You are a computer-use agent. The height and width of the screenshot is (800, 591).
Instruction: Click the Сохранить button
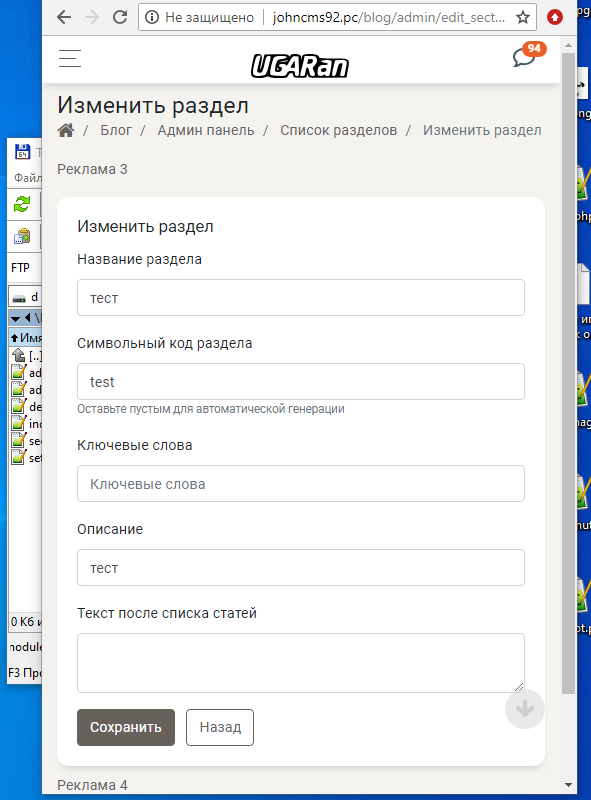click(x=126, y=727)
